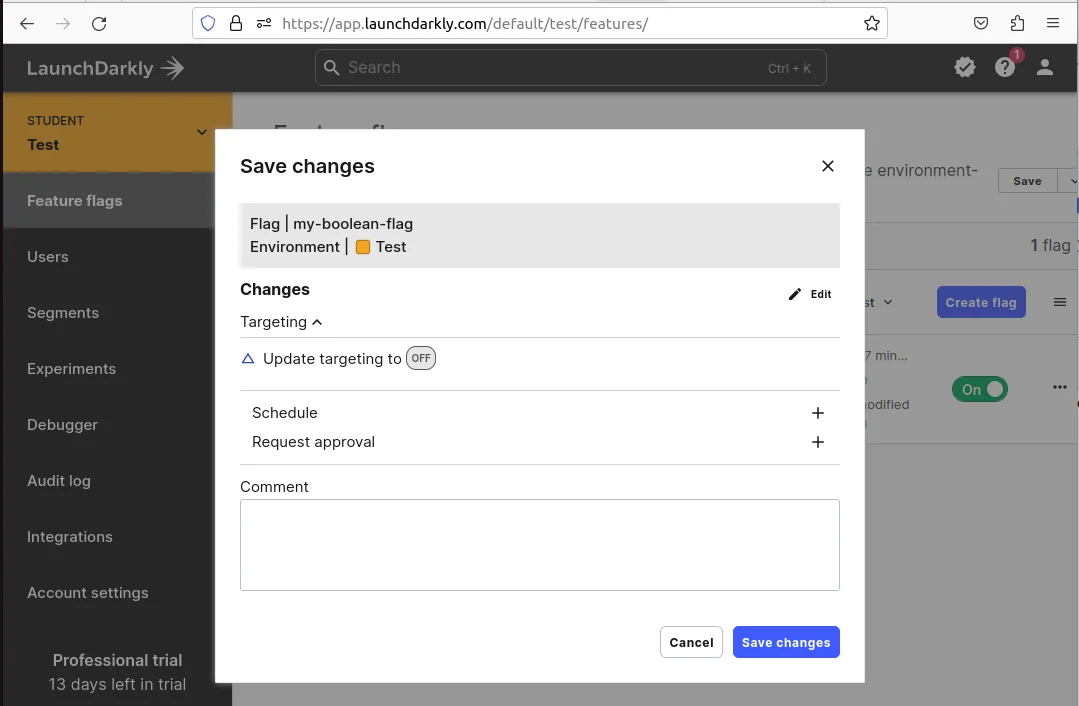Click the '1 flag' count text
1079x706 pixels.
[x=1050, y=246]
